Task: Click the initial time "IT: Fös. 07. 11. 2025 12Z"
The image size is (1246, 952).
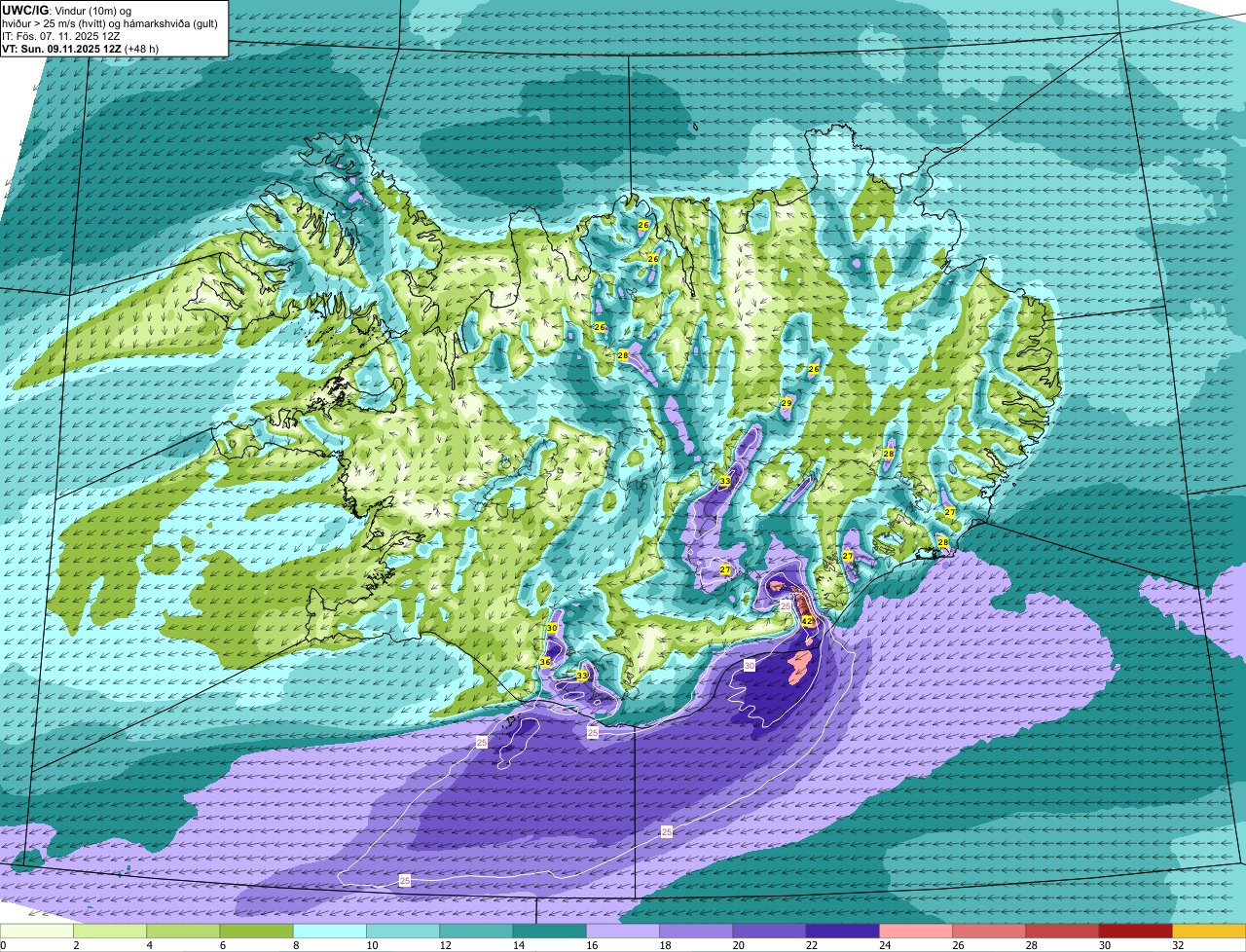Action: [61, 35]
